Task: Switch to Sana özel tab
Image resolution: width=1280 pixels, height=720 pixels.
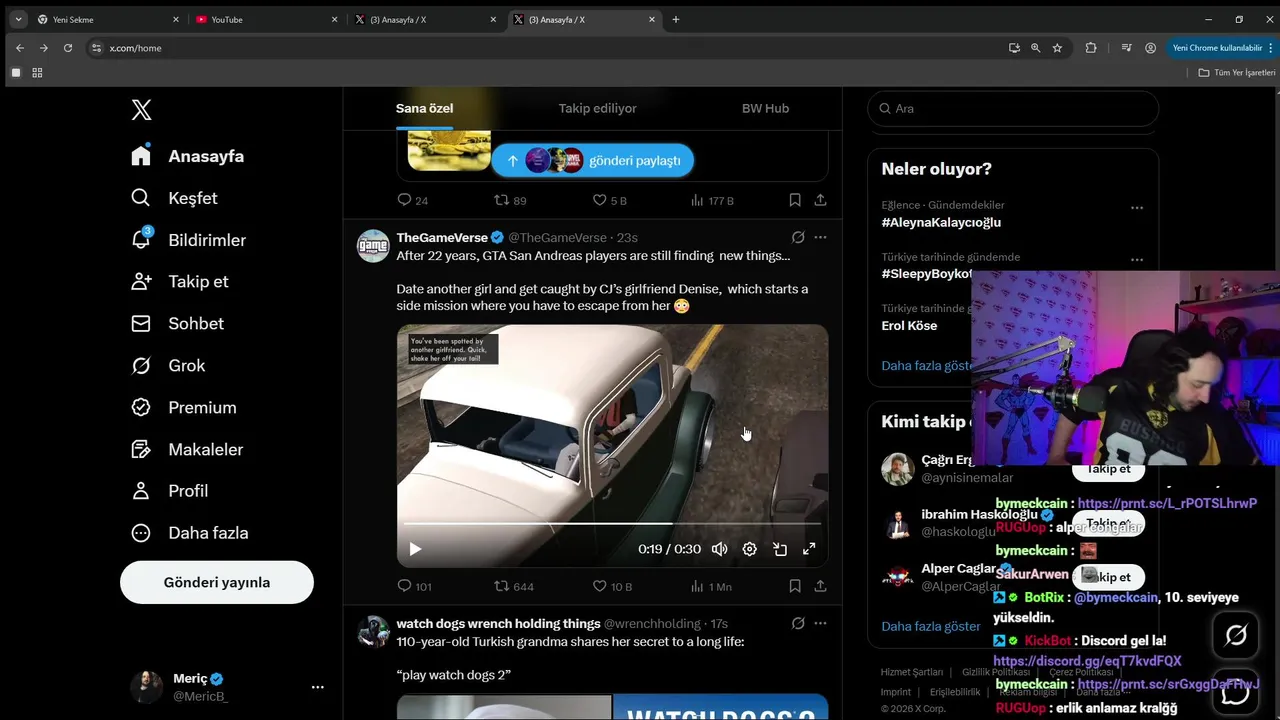Action: (424, 108)
